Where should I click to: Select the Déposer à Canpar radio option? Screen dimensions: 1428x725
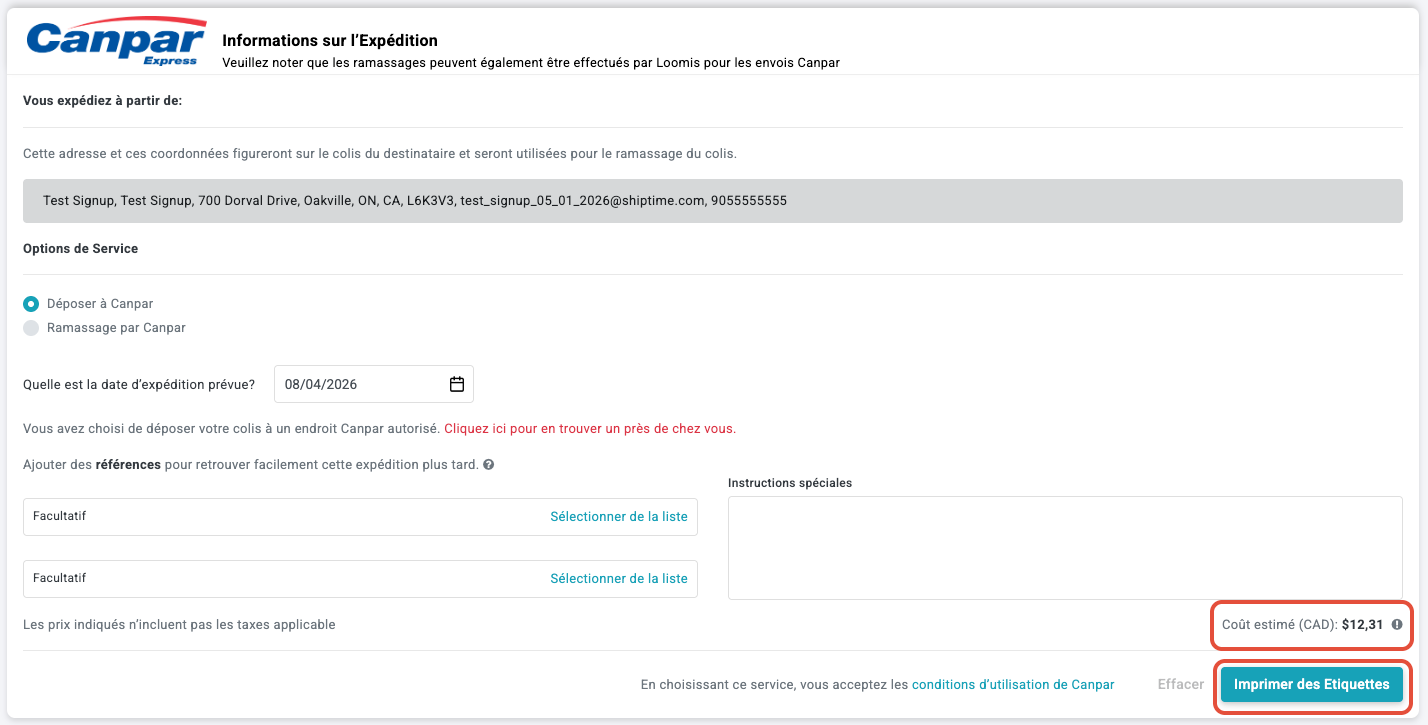pyautogui.click(x=31, y=303)
